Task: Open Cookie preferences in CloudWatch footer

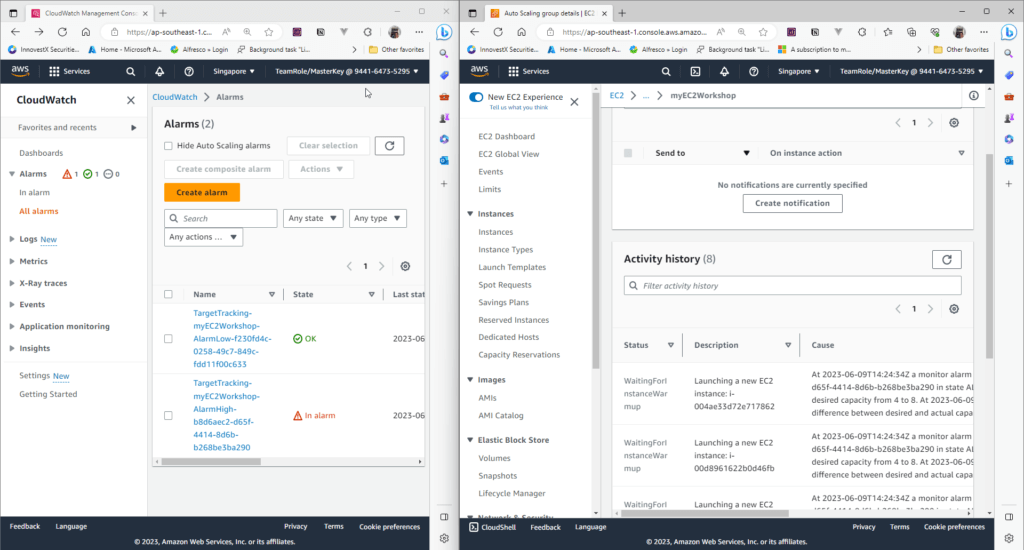Action: [389, 526]
